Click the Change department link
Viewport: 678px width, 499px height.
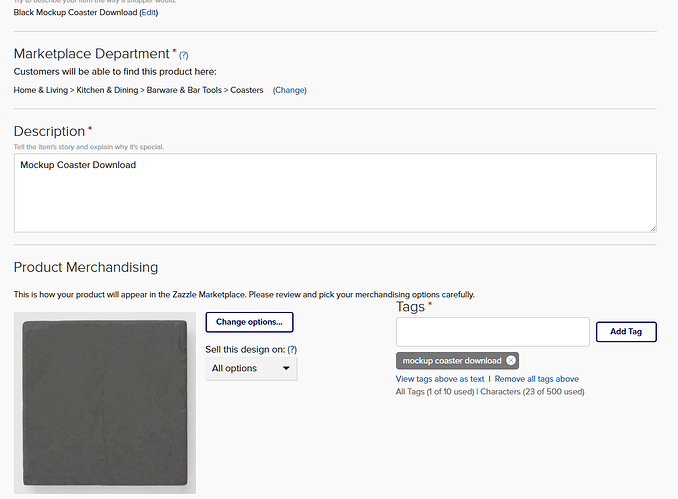tap(289, 90)
